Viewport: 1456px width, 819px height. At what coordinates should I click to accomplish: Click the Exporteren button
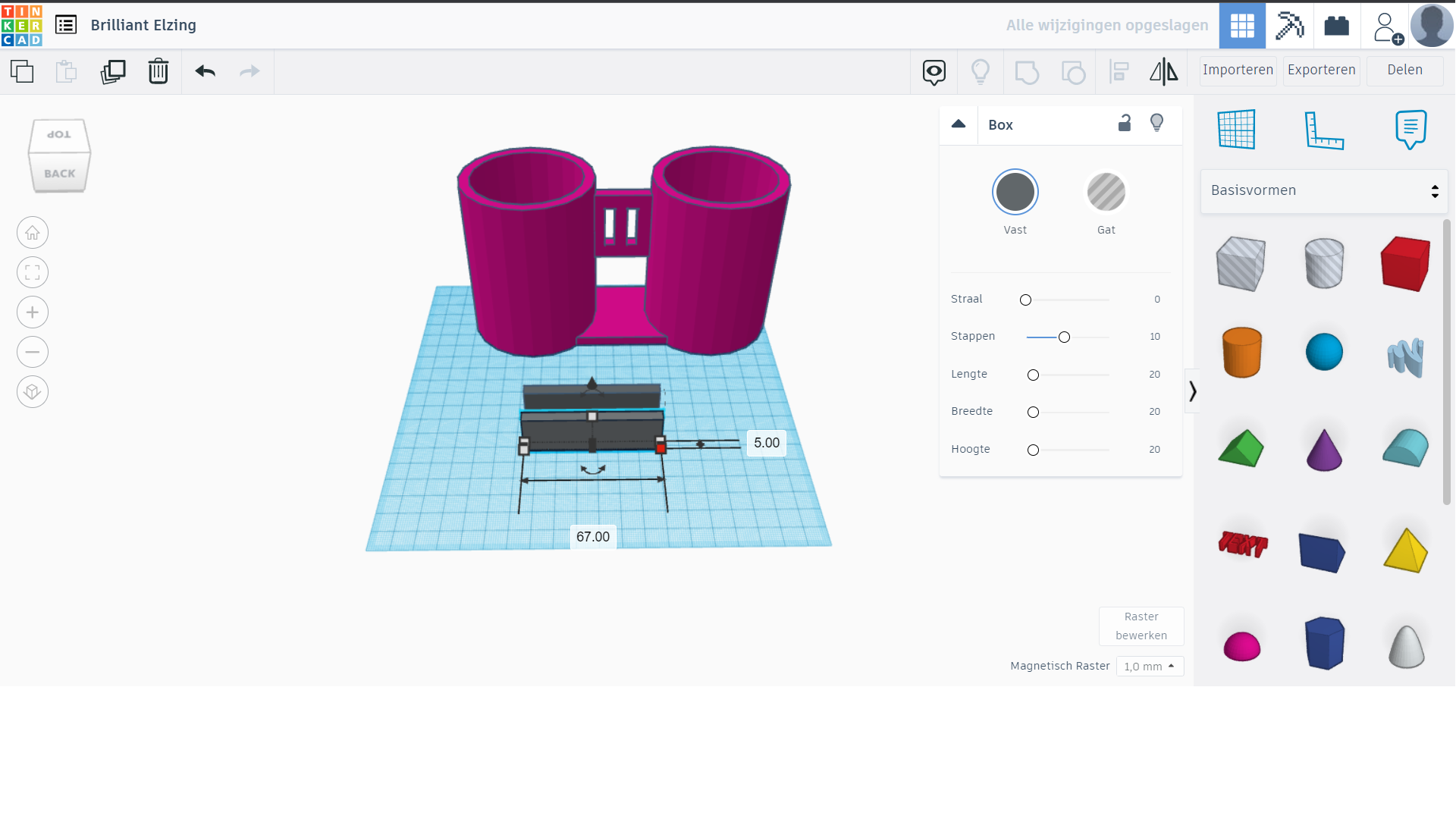click(1321, 70)
